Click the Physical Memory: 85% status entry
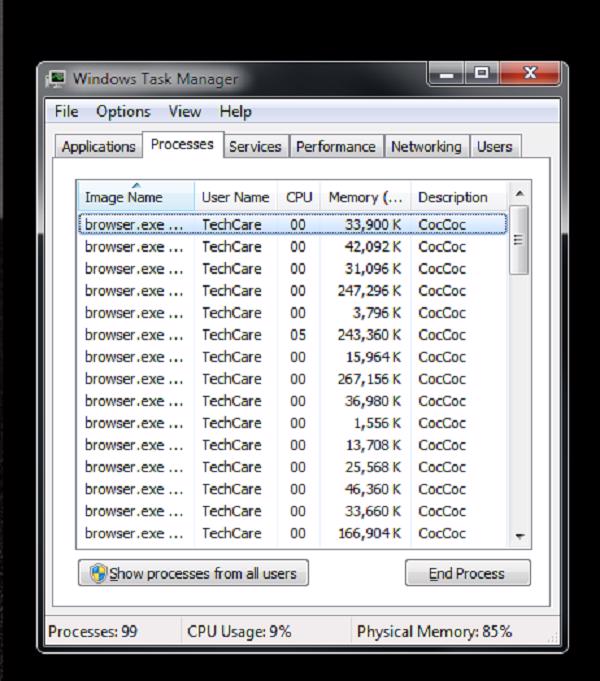 434,631
